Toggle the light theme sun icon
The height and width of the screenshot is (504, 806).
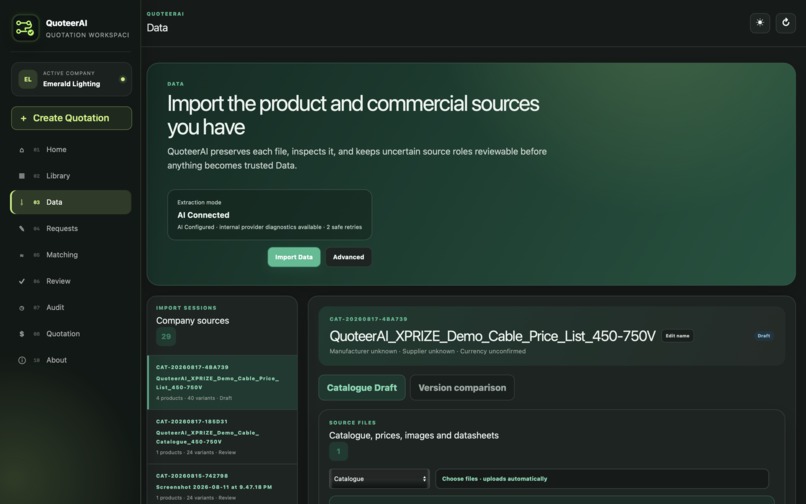760,23
